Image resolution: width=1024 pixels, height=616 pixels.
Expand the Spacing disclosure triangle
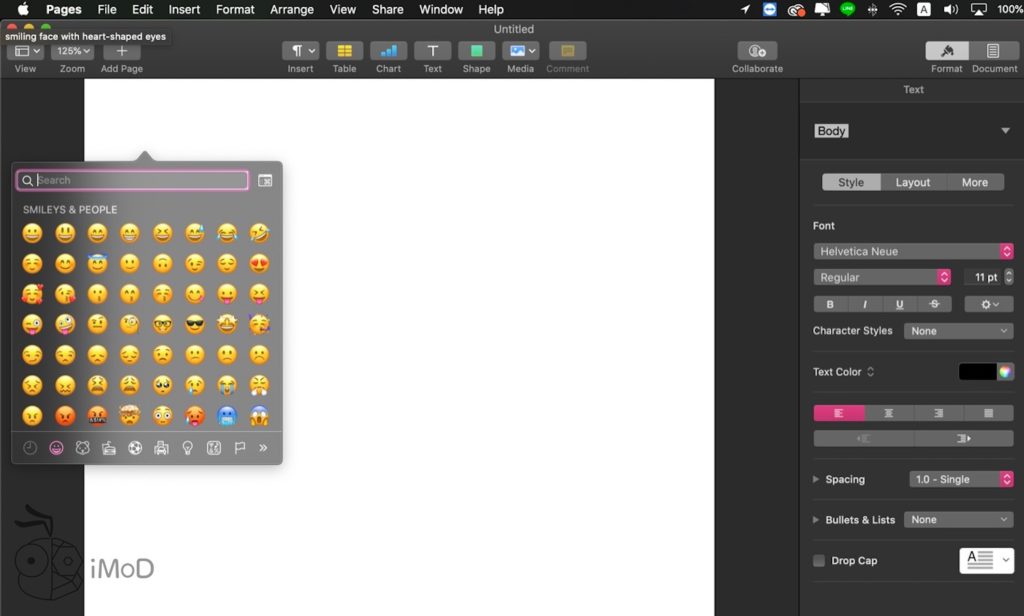pyautogui.click(x=817, y=480)
